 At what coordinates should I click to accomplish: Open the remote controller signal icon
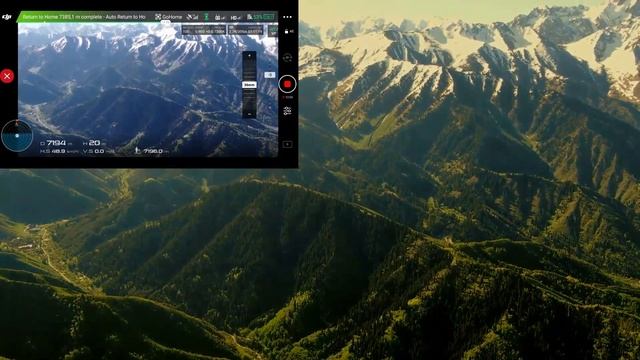(220, 17)
